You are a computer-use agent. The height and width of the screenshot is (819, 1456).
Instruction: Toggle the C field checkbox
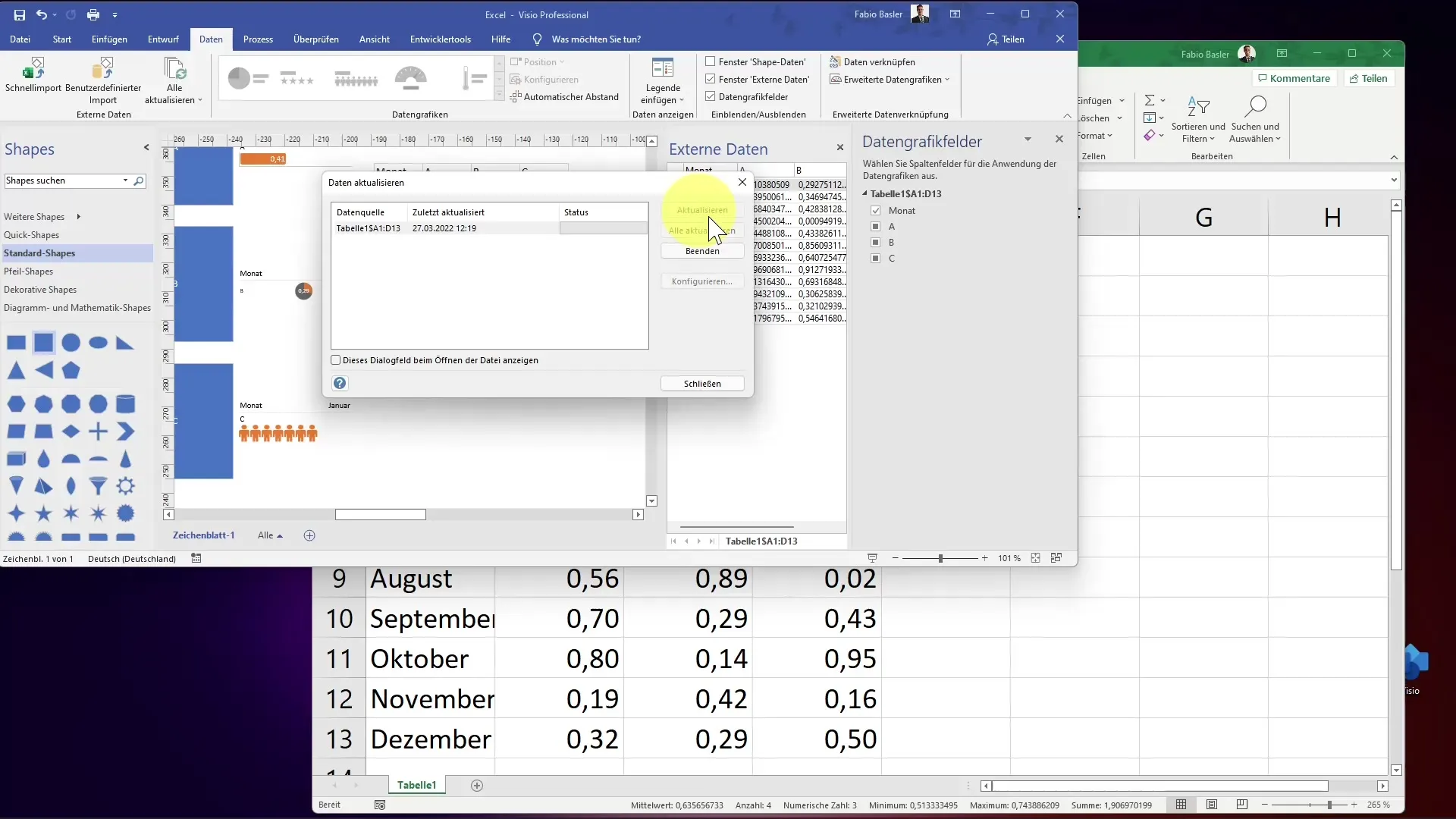pos(876,259)
